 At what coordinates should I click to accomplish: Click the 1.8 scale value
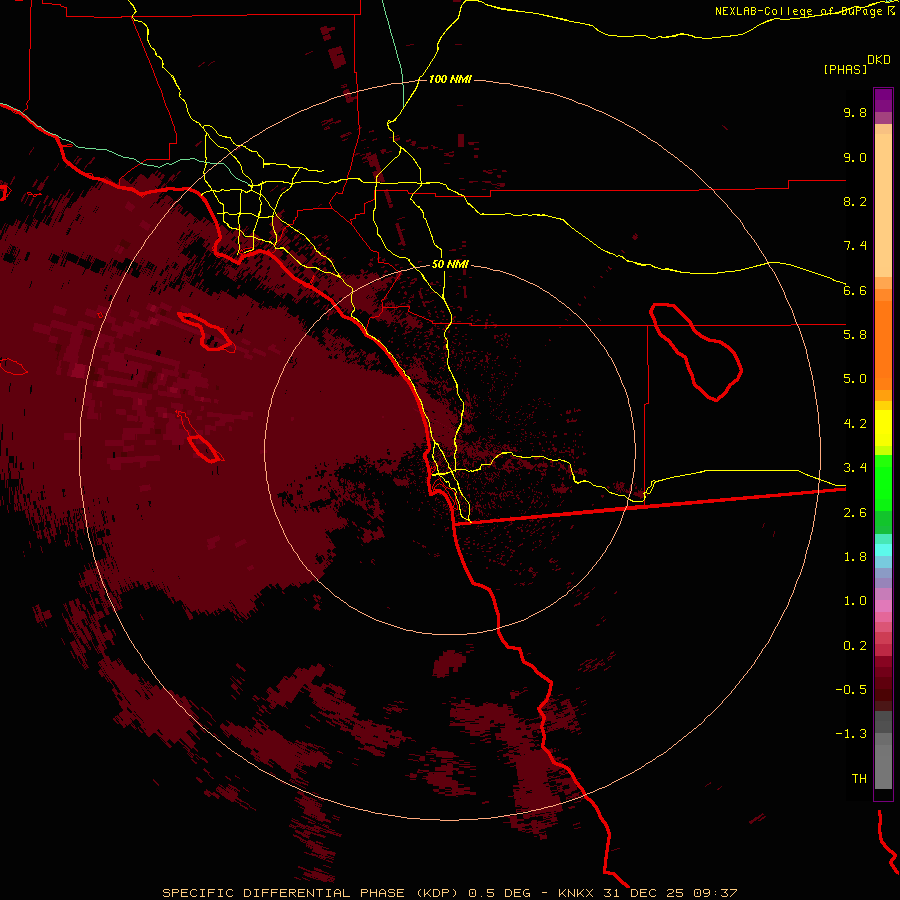(855, 557)
